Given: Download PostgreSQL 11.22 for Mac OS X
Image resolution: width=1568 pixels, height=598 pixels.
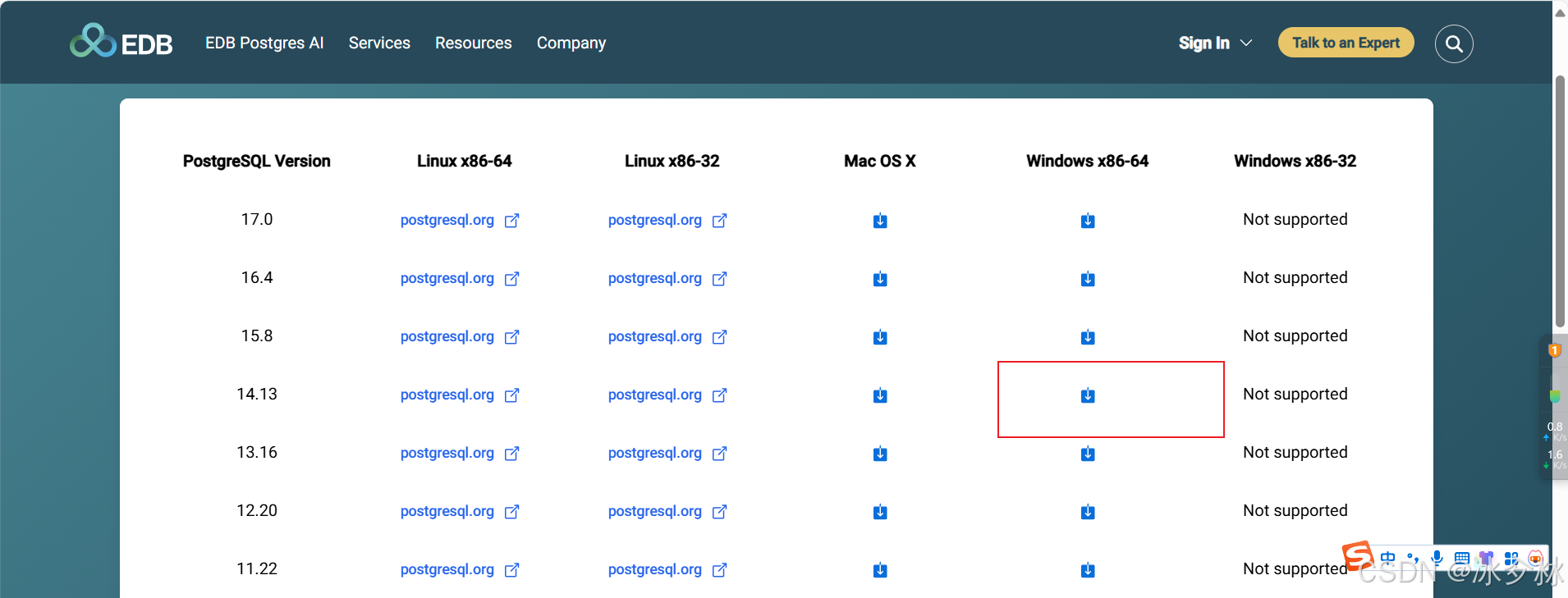Looking at the screenshot, I should click(880, 570).
